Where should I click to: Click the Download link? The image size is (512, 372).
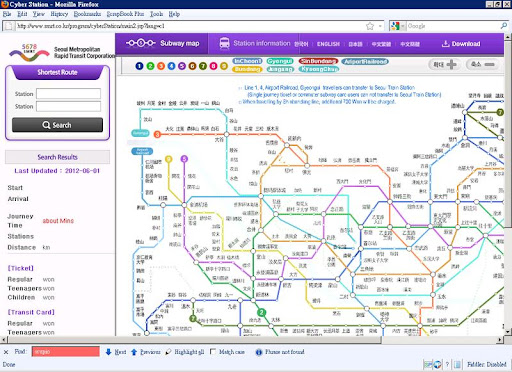click(x=461, y=44)
